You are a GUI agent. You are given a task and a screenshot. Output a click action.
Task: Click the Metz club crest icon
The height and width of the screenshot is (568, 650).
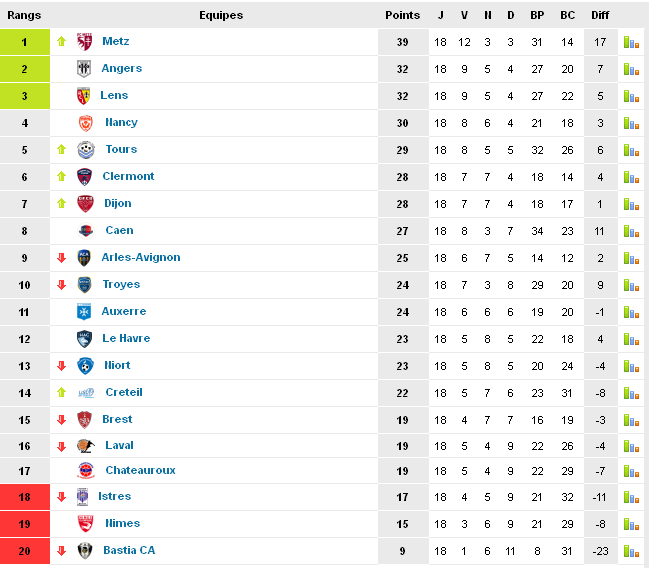tap(84, 42)
